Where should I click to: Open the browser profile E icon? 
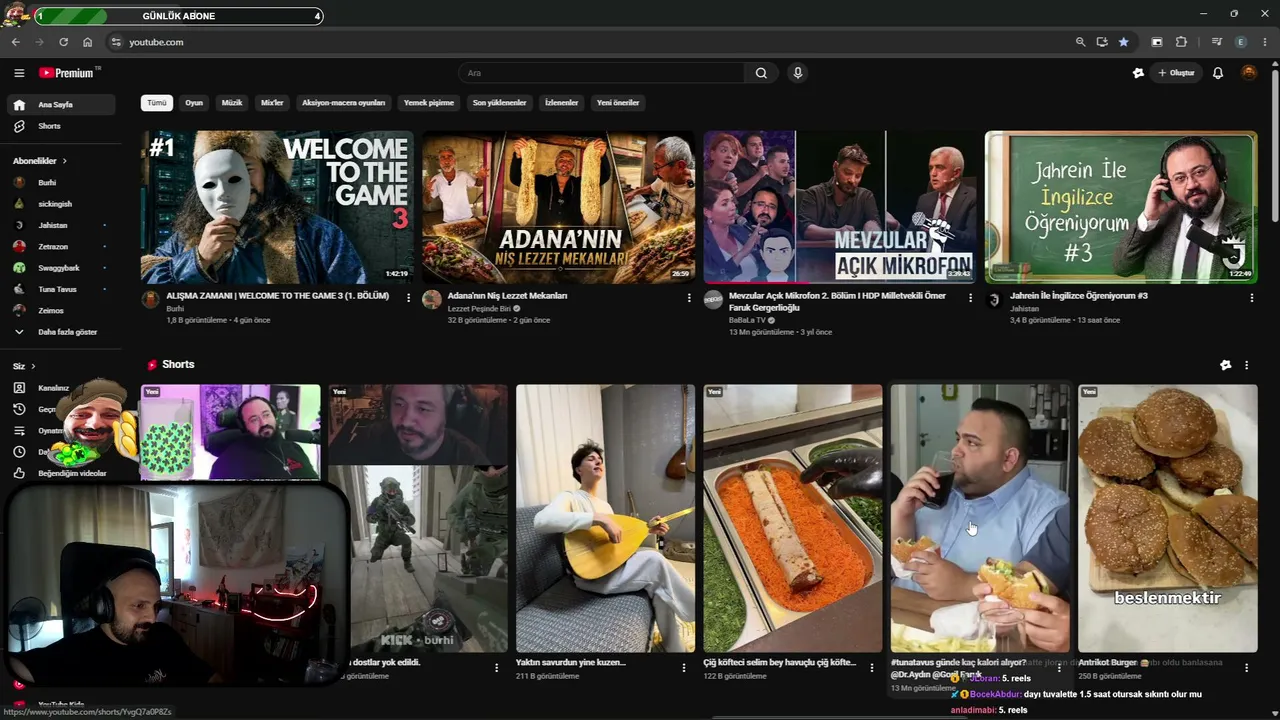(x=1241, y=42)
